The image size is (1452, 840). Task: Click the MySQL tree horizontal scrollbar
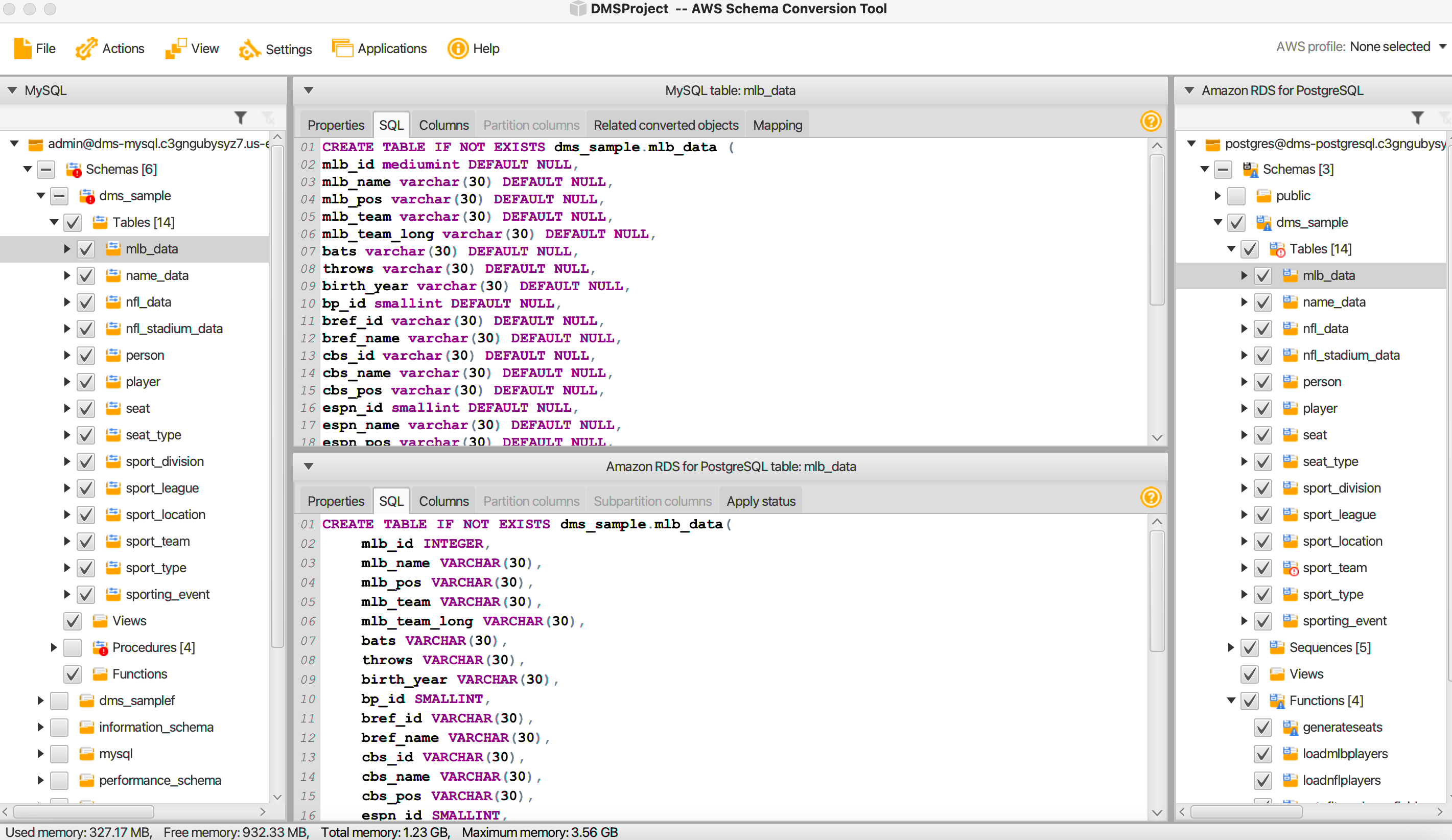tap(84, 812)
